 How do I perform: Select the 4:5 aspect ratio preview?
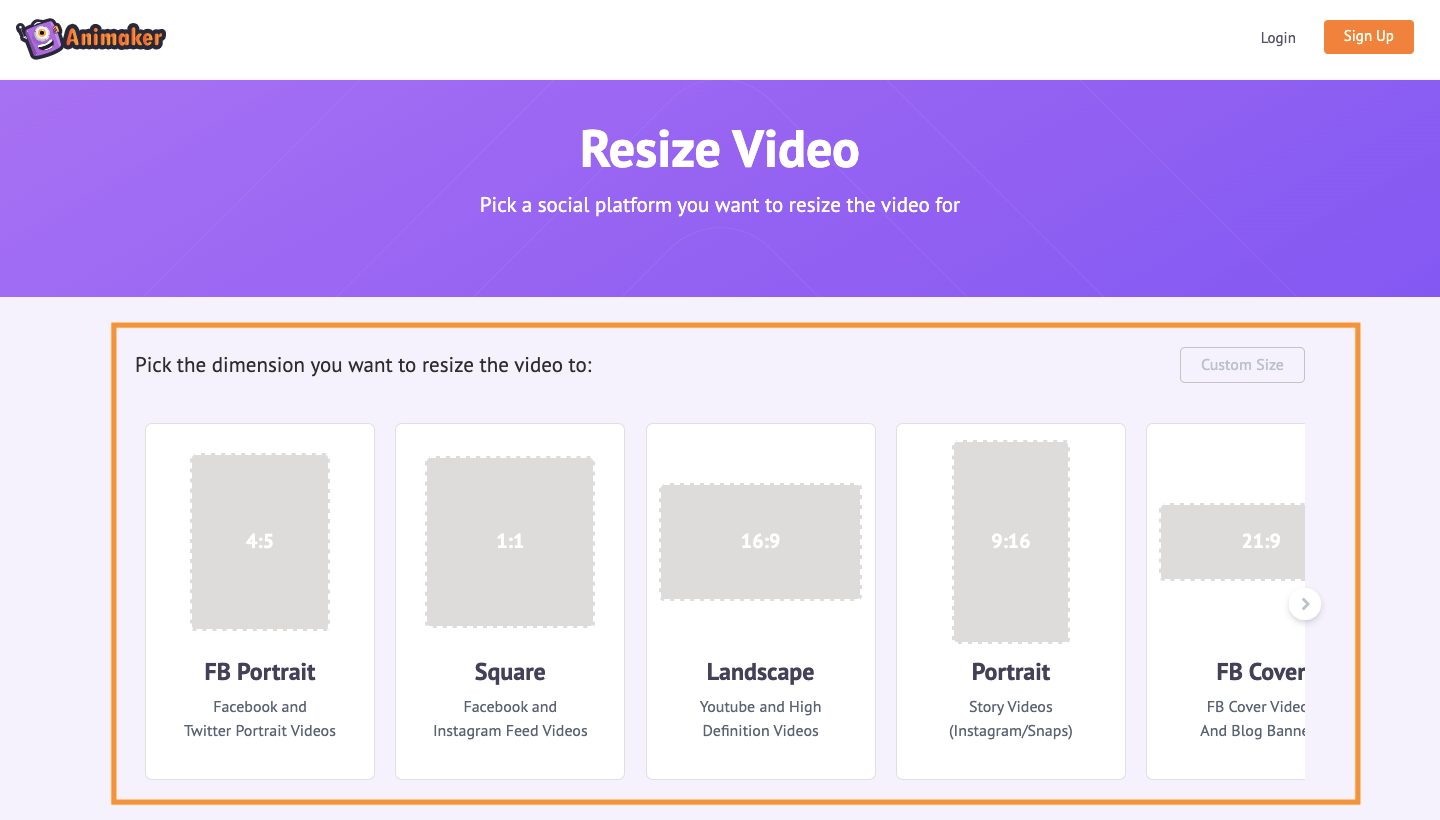(x=260, y=541)
